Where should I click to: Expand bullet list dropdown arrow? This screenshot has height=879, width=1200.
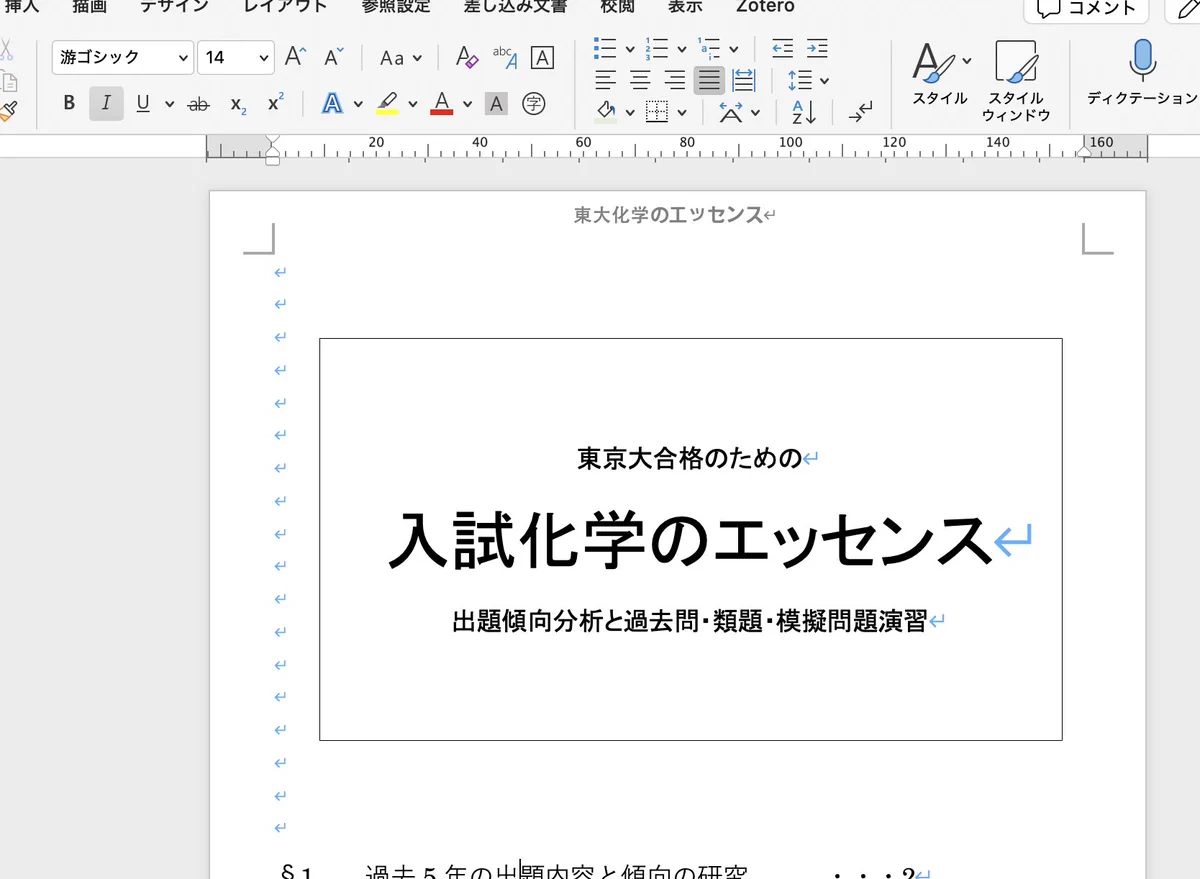point(630,48)
